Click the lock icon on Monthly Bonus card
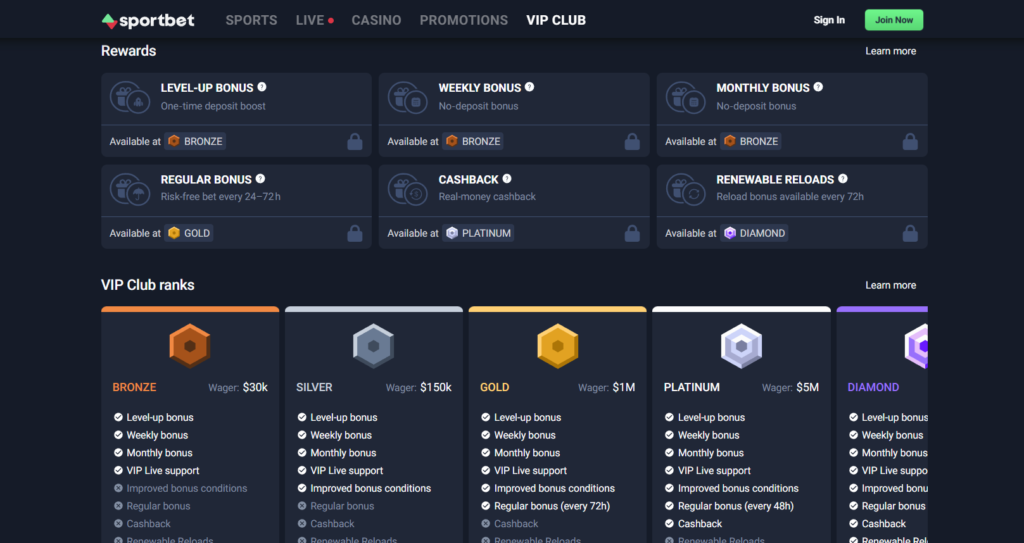The height and width of the screenshot is (543, 1024). click(x=910, y=142)
